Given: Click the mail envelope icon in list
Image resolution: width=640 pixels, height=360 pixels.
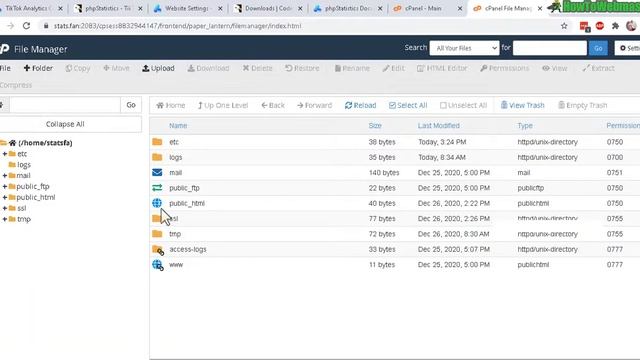Looking at the screenshot, I should [157, 173].
